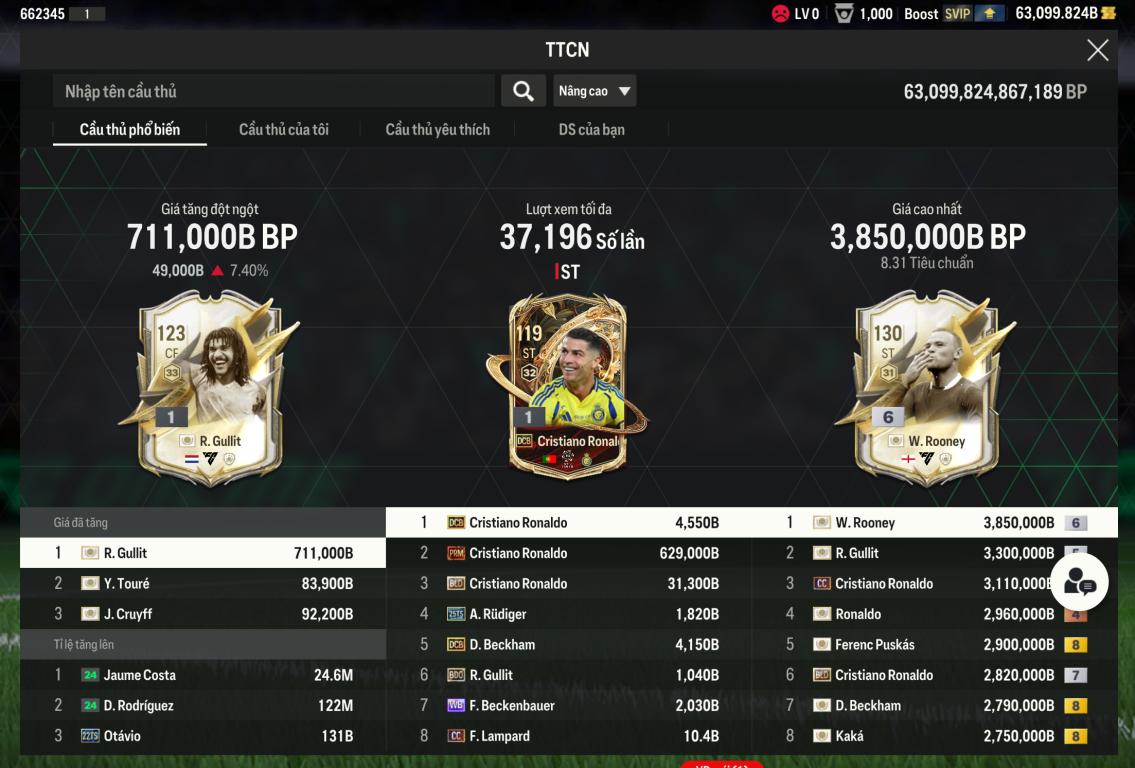Close the TTCN window
This screenshot has height=768, width=1135.
pyautogui.click(x=1097, y=50)
